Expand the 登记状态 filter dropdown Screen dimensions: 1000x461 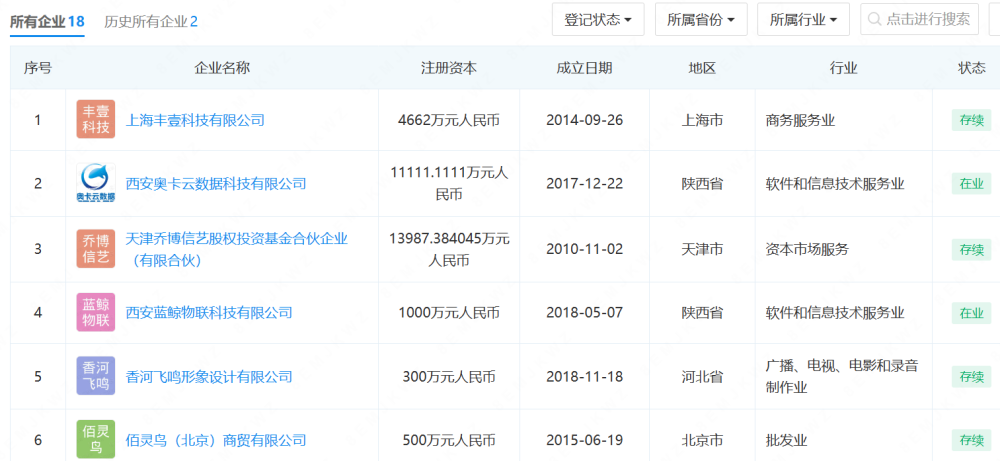598,19
